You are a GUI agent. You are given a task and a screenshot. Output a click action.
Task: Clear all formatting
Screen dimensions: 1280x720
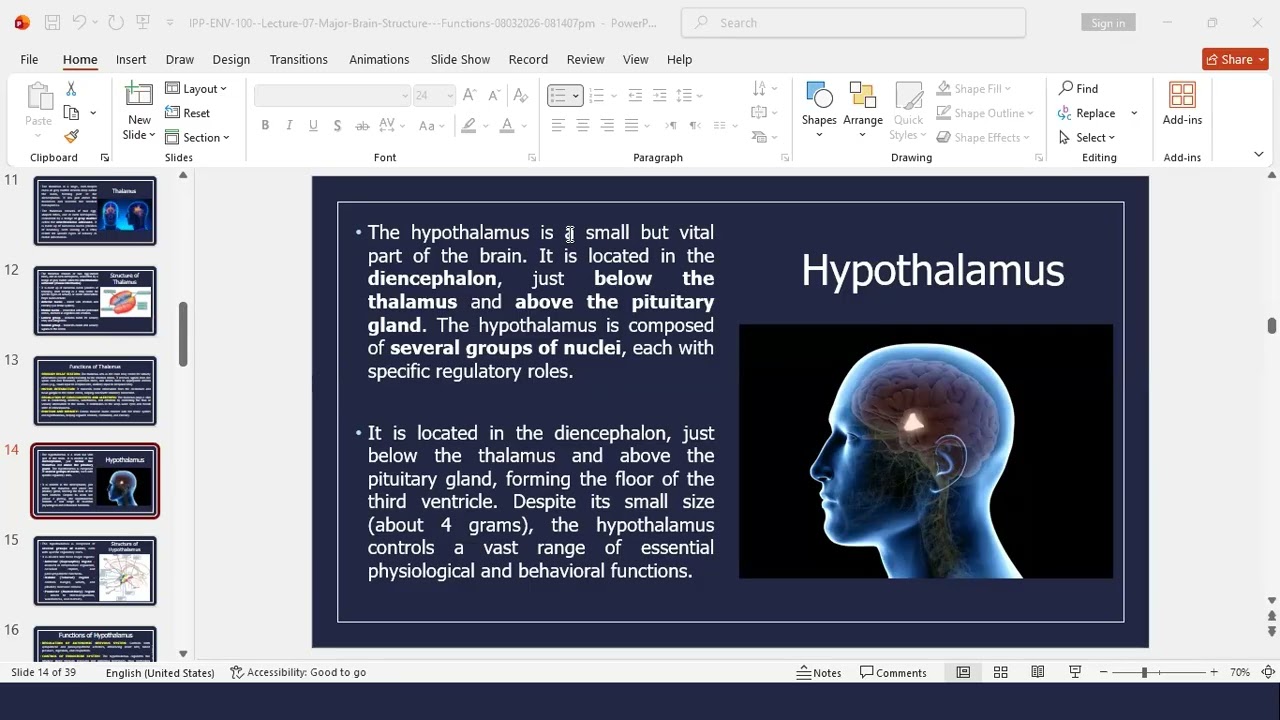click(520, 95)
